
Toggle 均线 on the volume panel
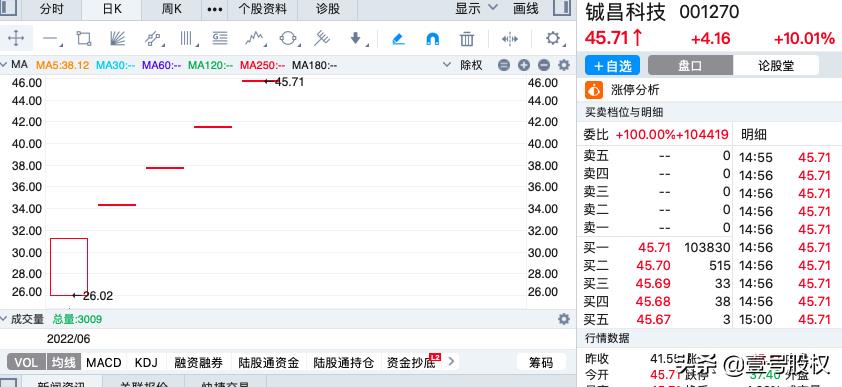pyautogui.click(x=63, y=362)
